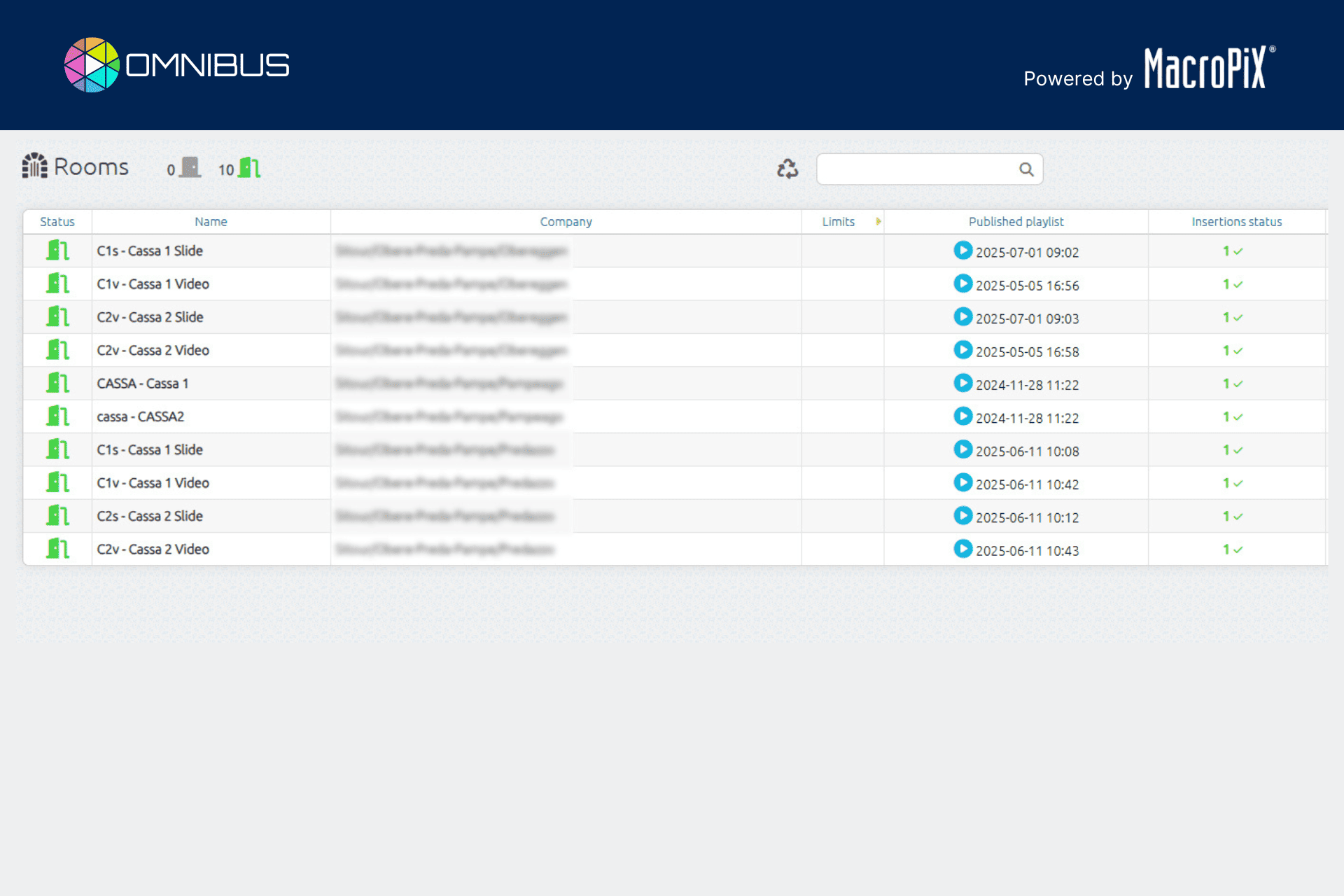Click status door icon for cassa - CASSA2

point(57,416)
